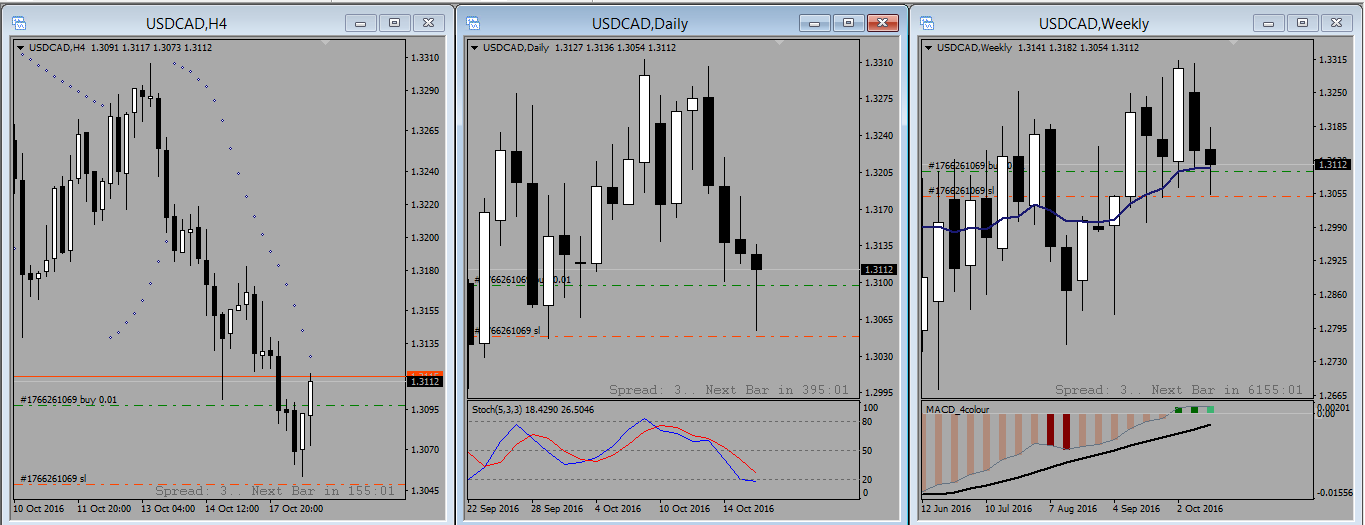Viewport: 1365px width, 525px height.
Task: Click the chart icon in the USDCAD,Daily title bar
Action: point(474,22)
